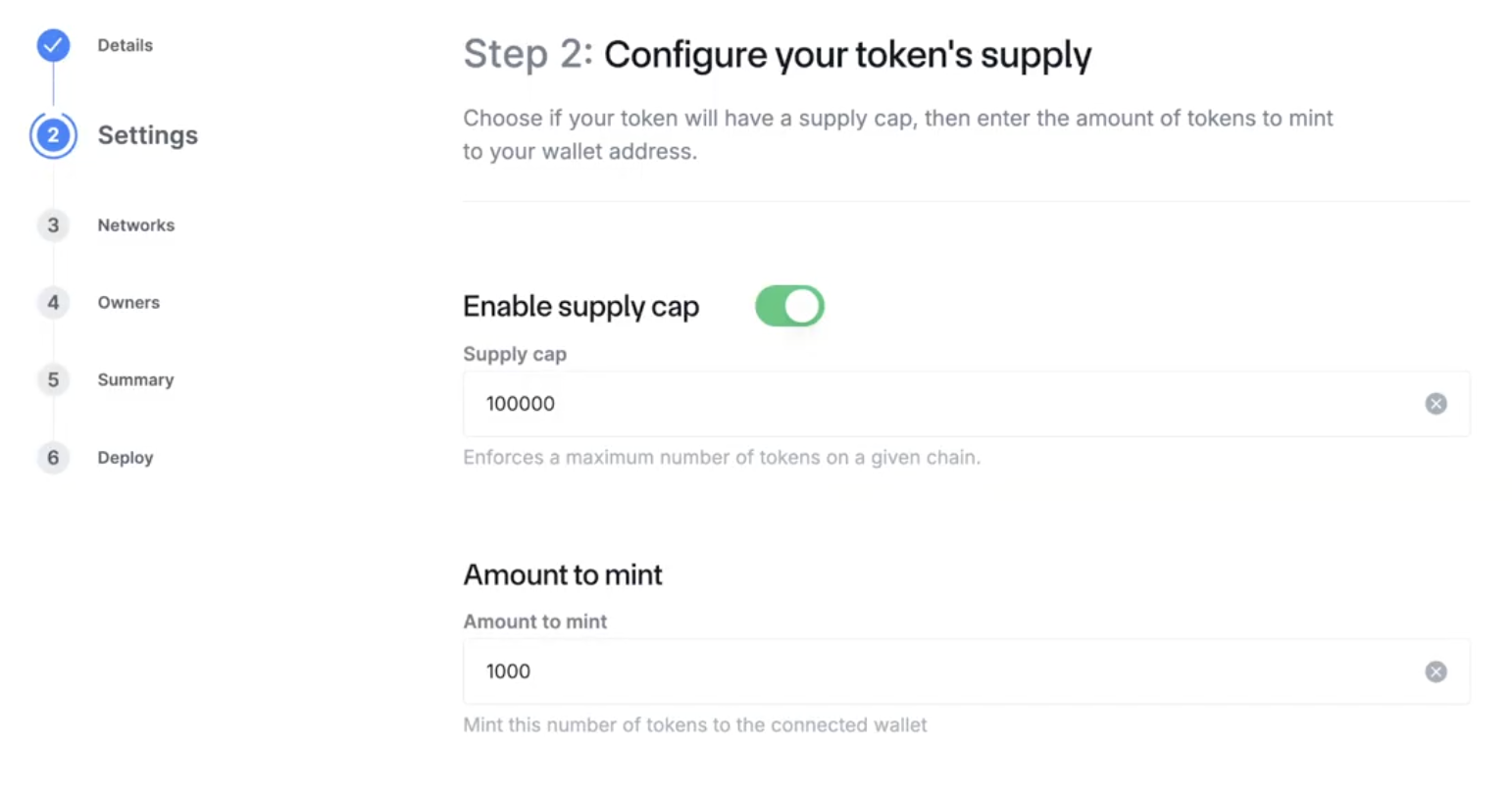The image size is (1512, 796).
Task: Clear the Amount to mint field value
Action: [x=1436, y=672]
